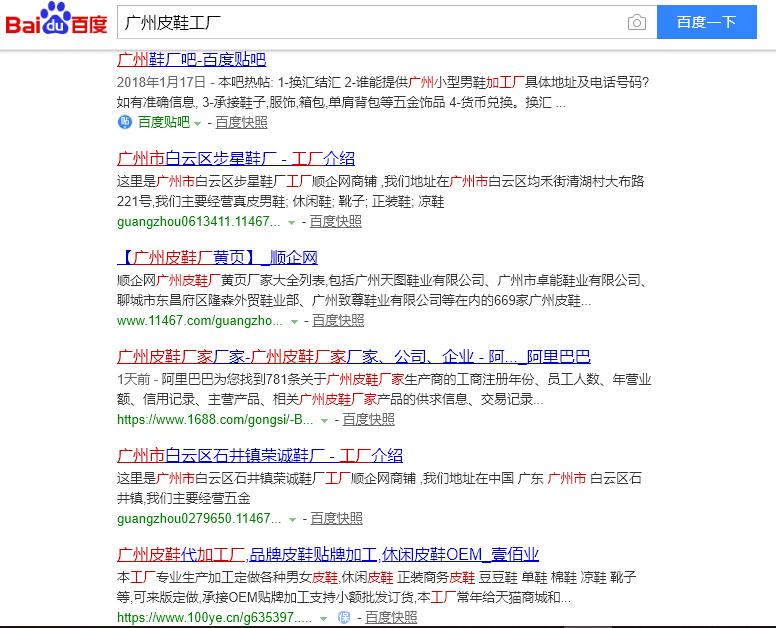
Task: Click the green 百度贴吧 source link
Action: (164, 122)
